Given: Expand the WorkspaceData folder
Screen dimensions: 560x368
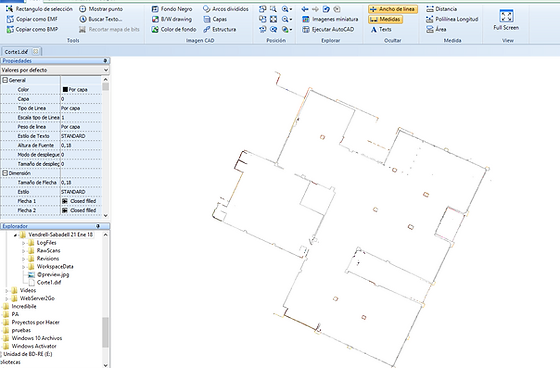Looking at the screenshot, I should tap(24, 267).
